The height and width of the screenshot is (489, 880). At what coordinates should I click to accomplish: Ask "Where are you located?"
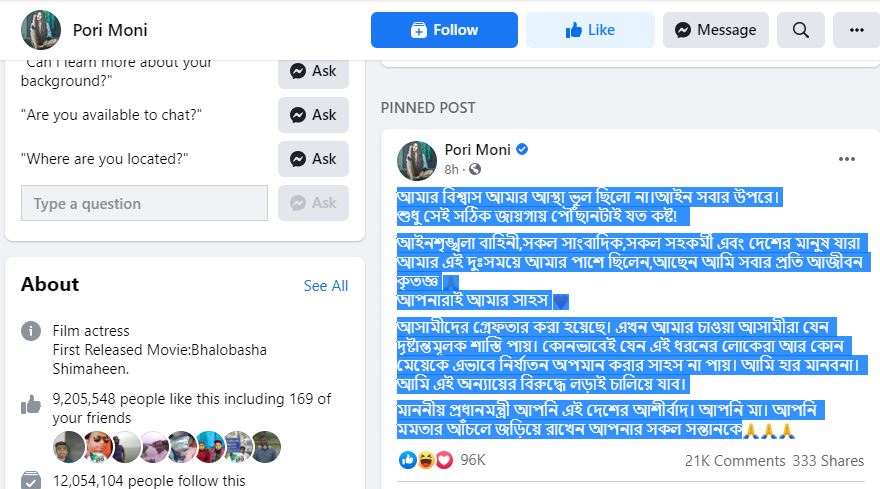point(313,159)
